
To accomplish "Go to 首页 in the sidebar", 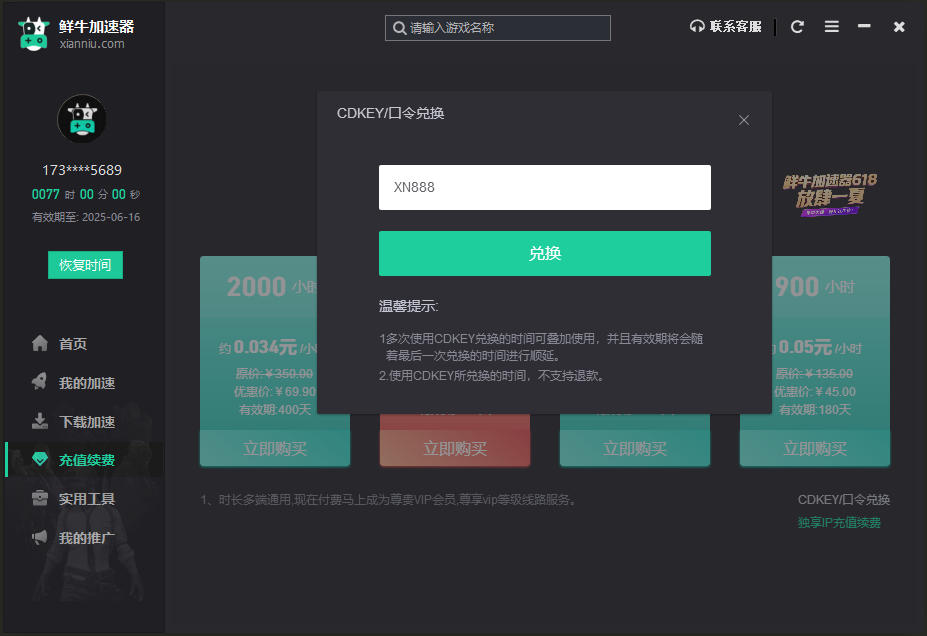I will coord(73,344).
